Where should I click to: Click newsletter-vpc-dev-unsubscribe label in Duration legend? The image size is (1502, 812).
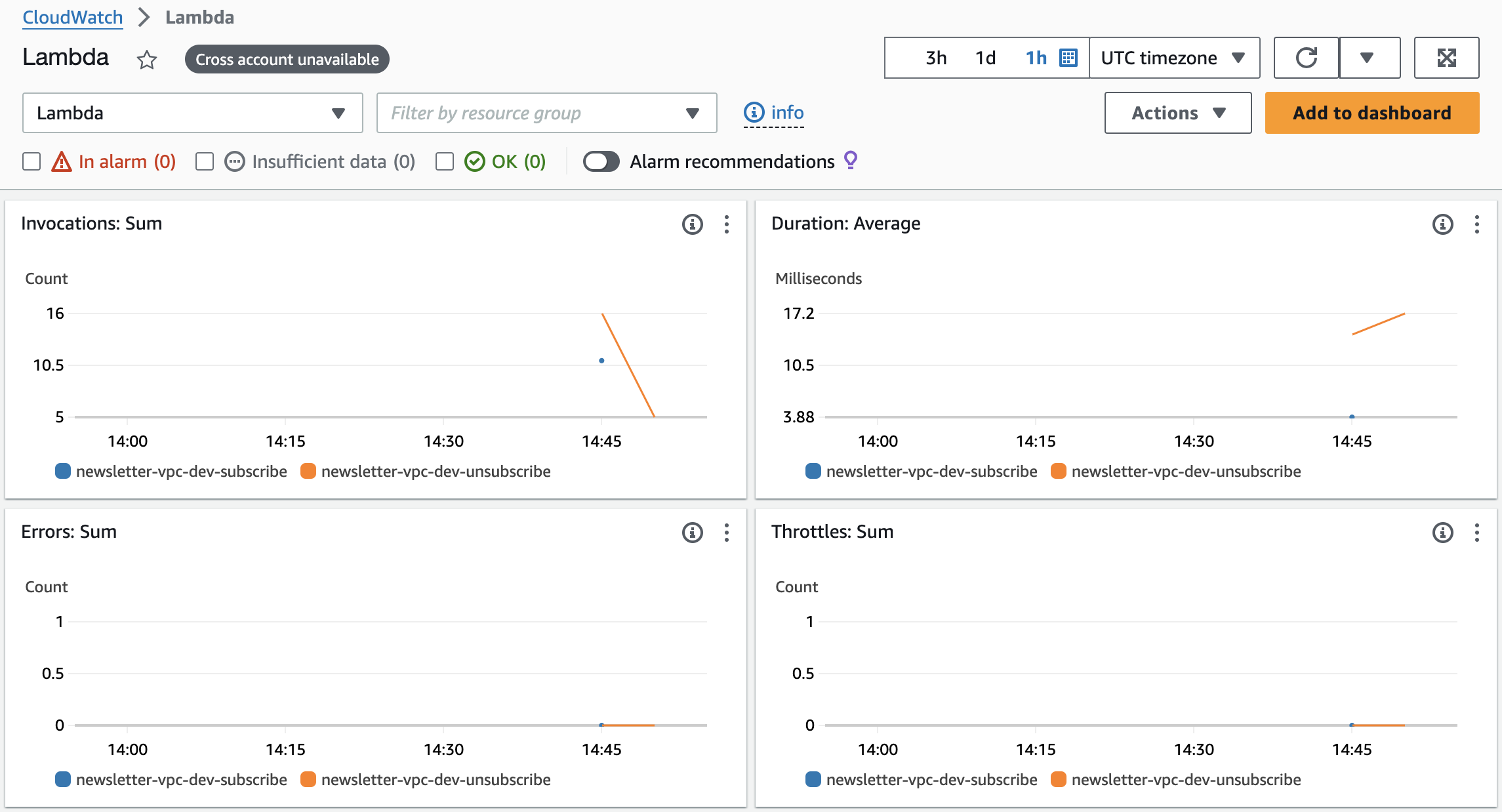click(1187, 471)
